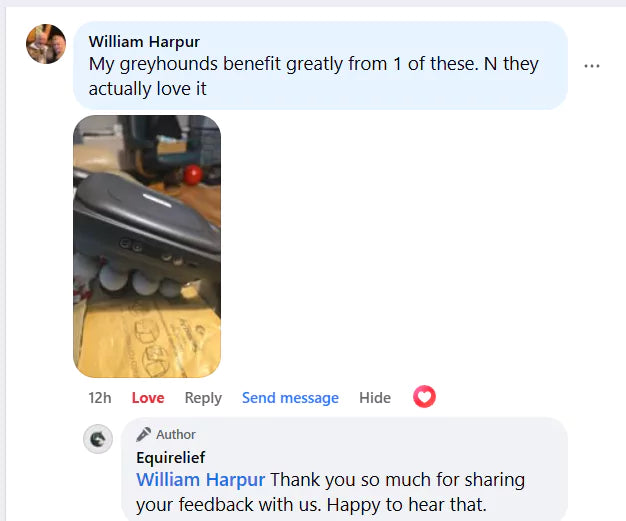Open the William Harpur commenter name
The image size is (626, 521).
click(x=144, y=42)
